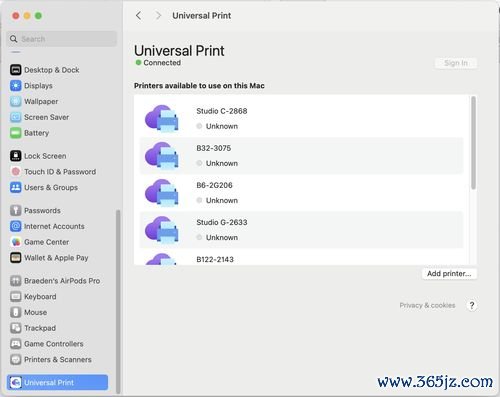Open the Desktop & Dock icon in sidebar
This screenshot has height=397, width=500.
pyautogui.click(x=16, y=70)
